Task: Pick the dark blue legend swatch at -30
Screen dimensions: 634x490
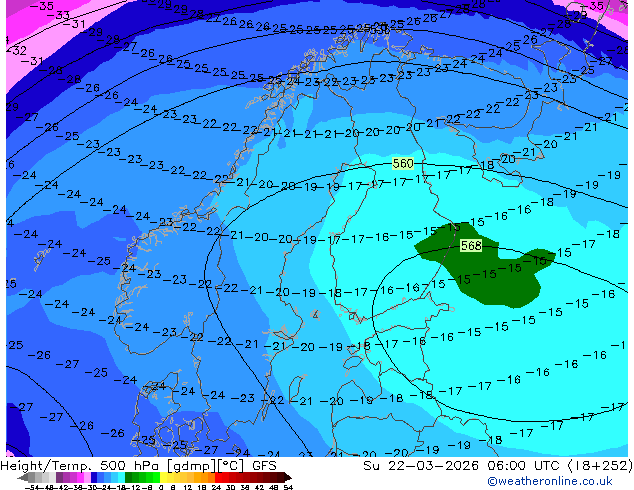Action: 94,477
